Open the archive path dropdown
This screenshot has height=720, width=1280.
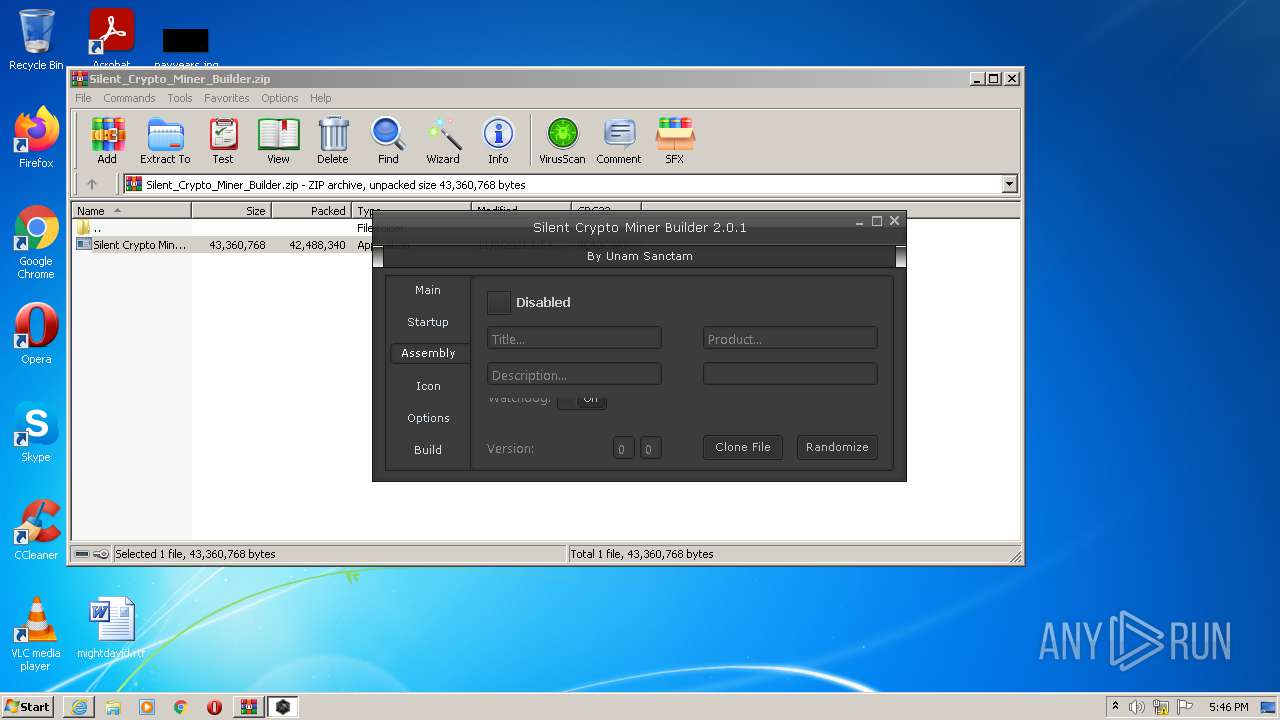(1009, 184)
